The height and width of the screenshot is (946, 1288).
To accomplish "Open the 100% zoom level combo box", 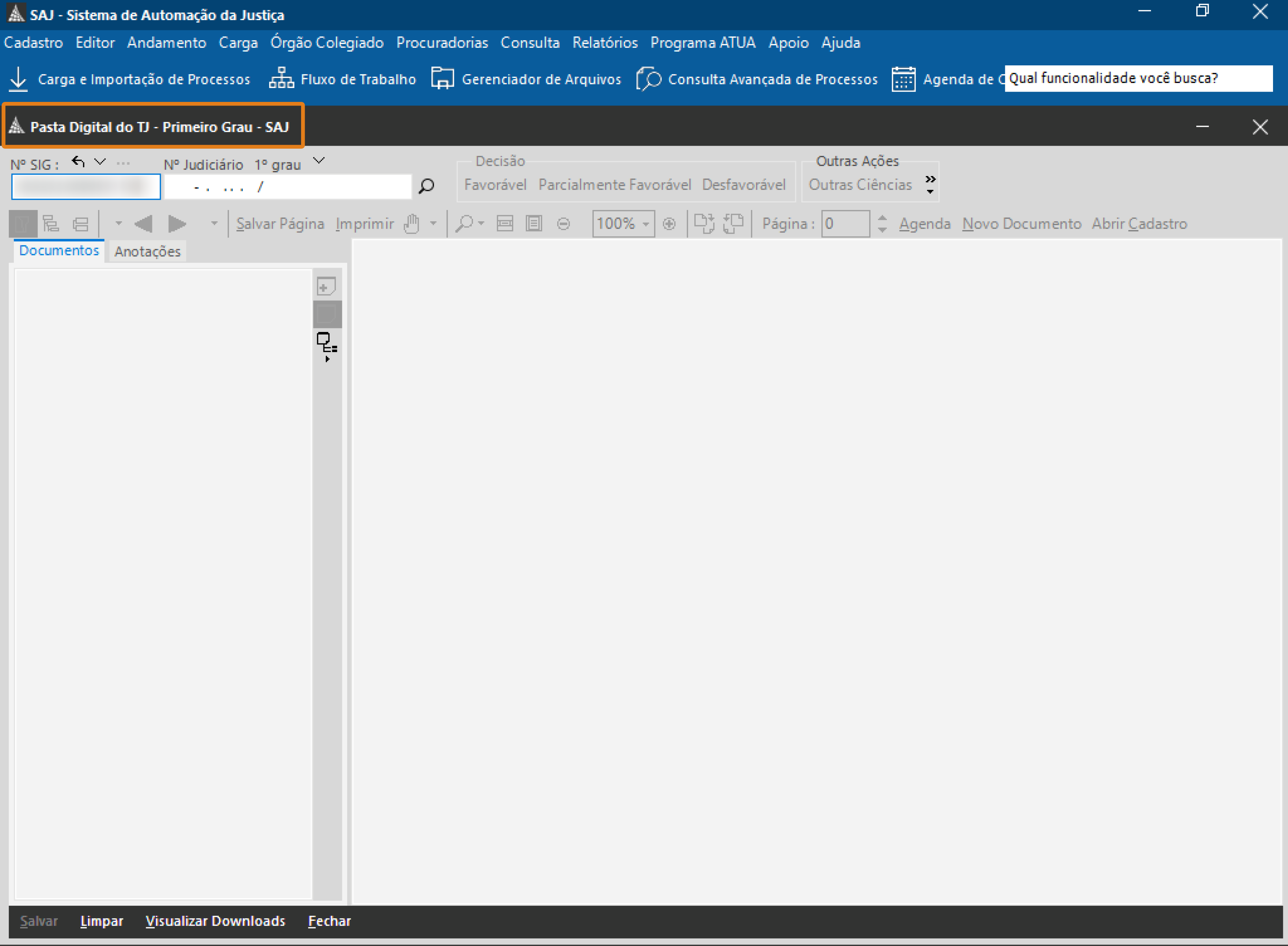I will (623, 223).
